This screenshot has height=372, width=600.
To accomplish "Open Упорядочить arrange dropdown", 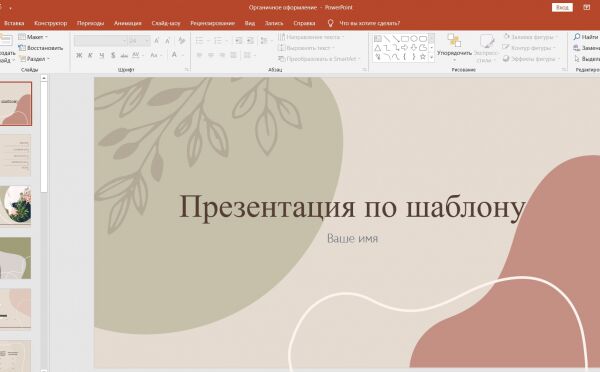I will click(454, 49).
